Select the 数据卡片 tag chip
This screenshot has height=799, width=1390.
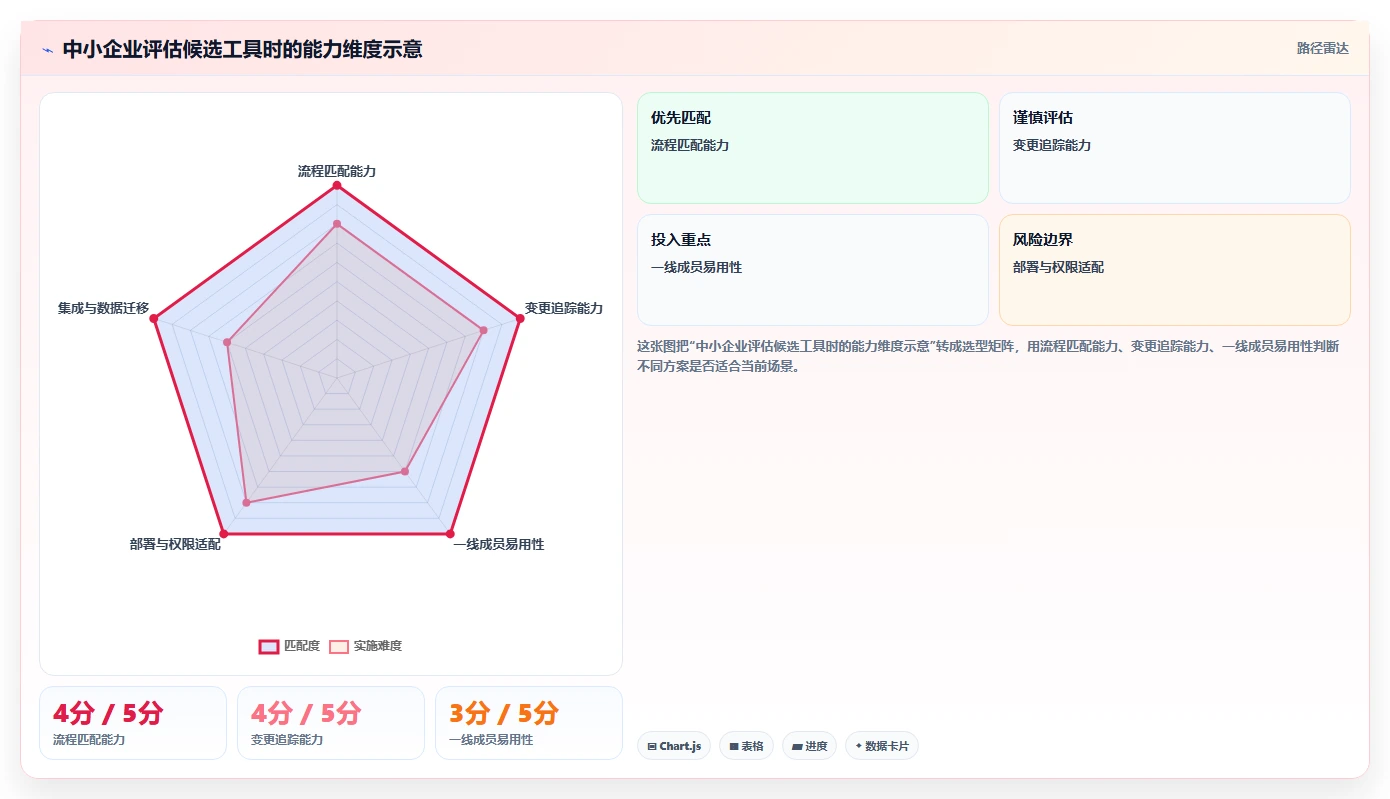[x=882, y=746]
